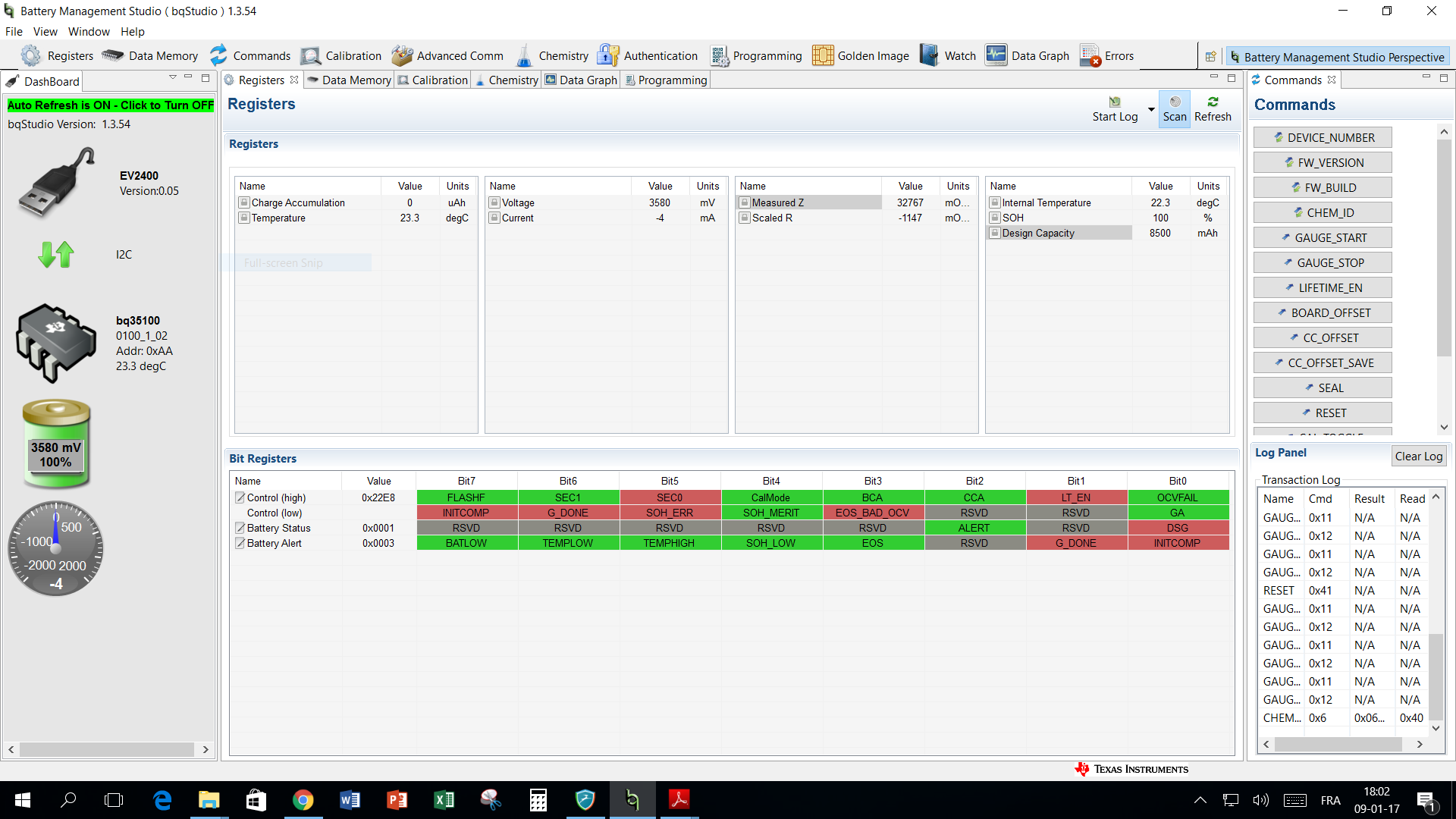The image size is (1456, 819).
Task: Send DEVICE_NUMBER command
Action: 1323,137
